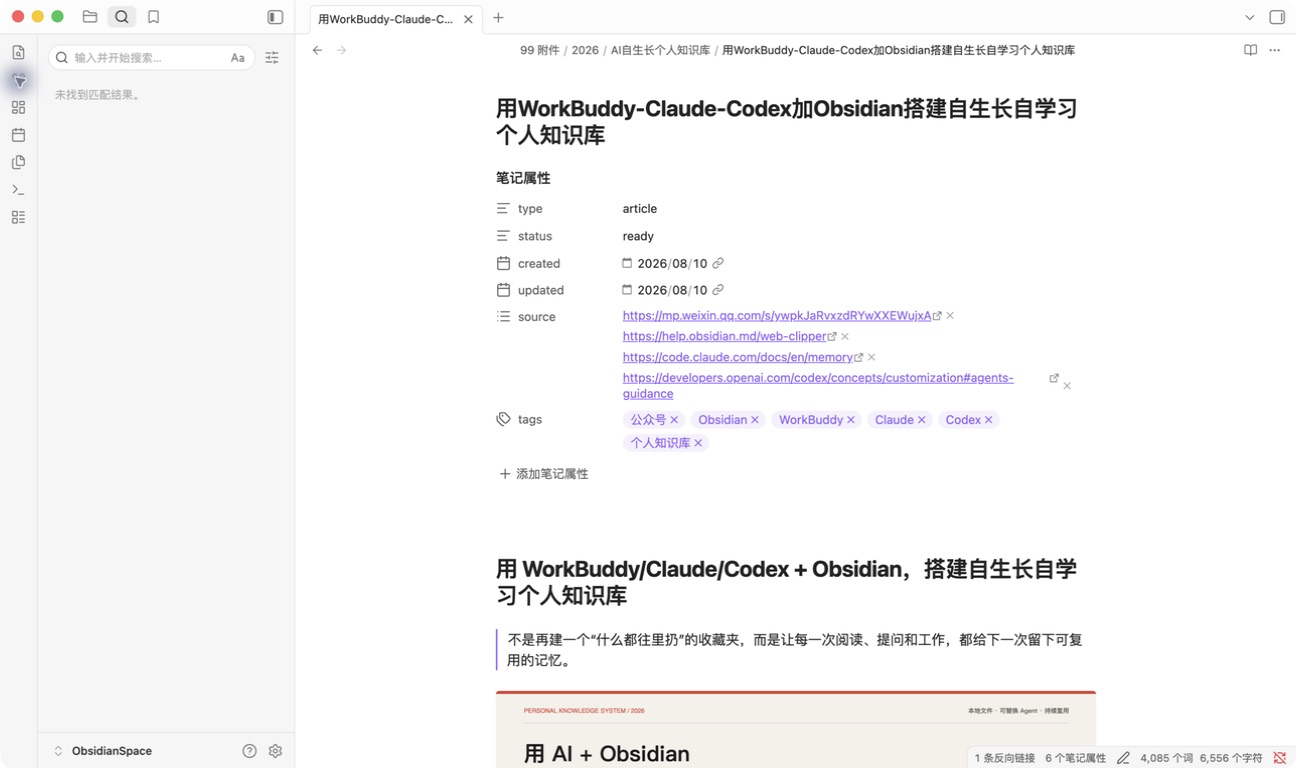This screenshot has width=1296, height=768.
Task: Click the insert template ribbon icon
Action: [18, 162]
